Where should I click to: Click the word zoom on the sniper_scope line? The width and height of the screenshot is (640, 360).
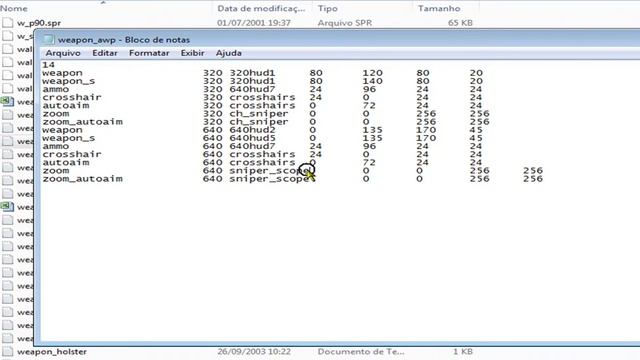[x=56, y=171]
